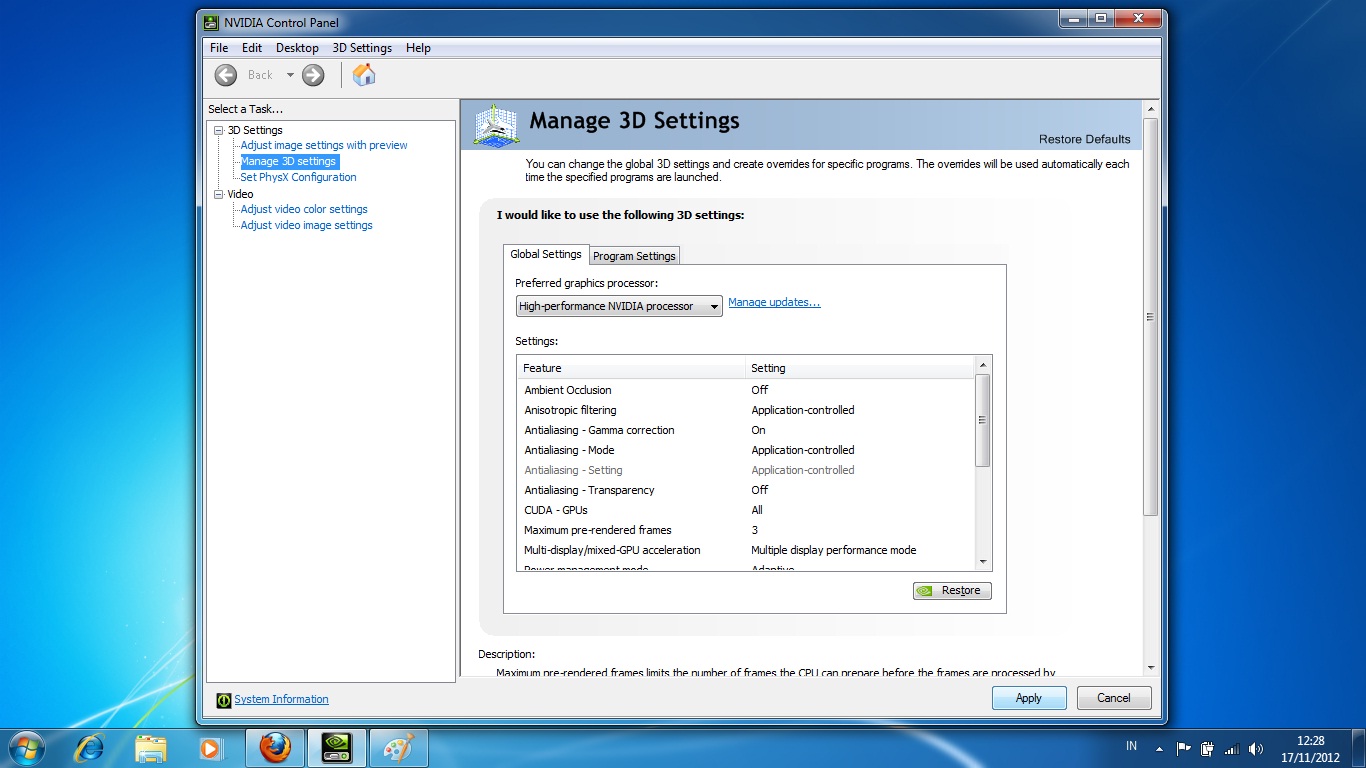Click settings list scroll down arrow
Image resolution: width=1366 pixels, height=768 pixels.
point(983,562)
